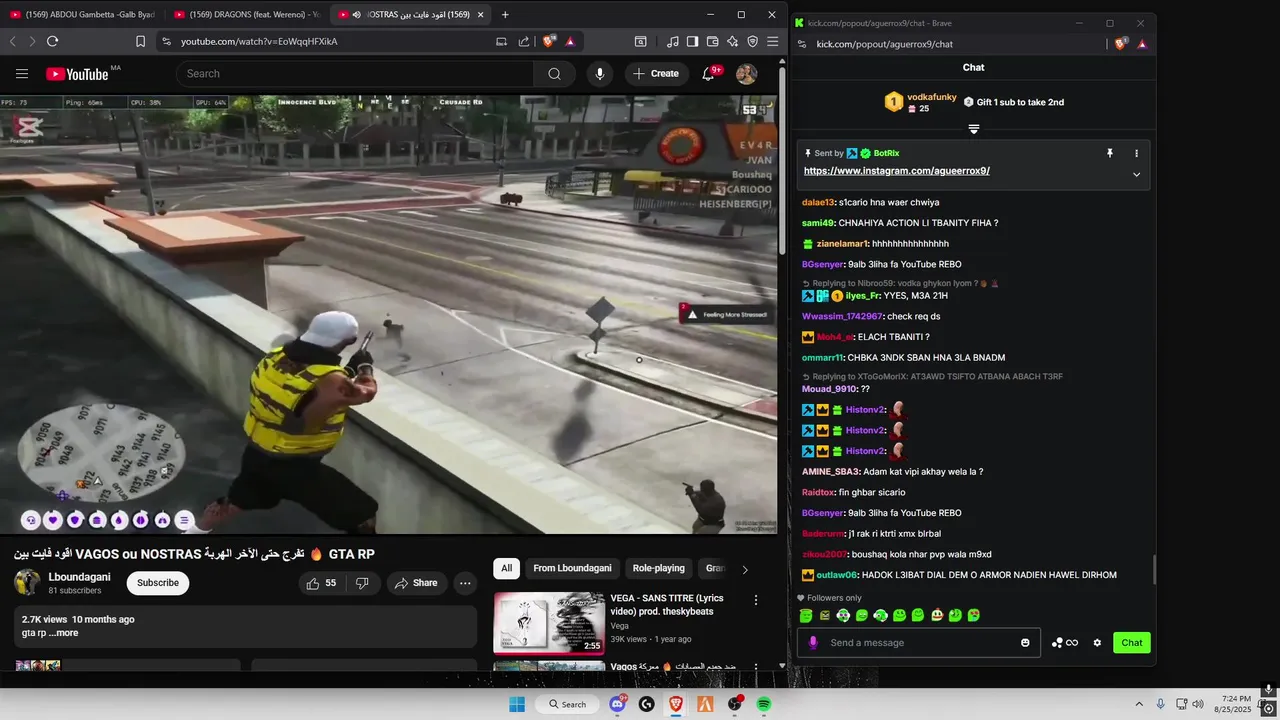Open Brave VPN shield toolbar icon
Image resolution: width=1280 pixels, height=720 pixels.
753,41
